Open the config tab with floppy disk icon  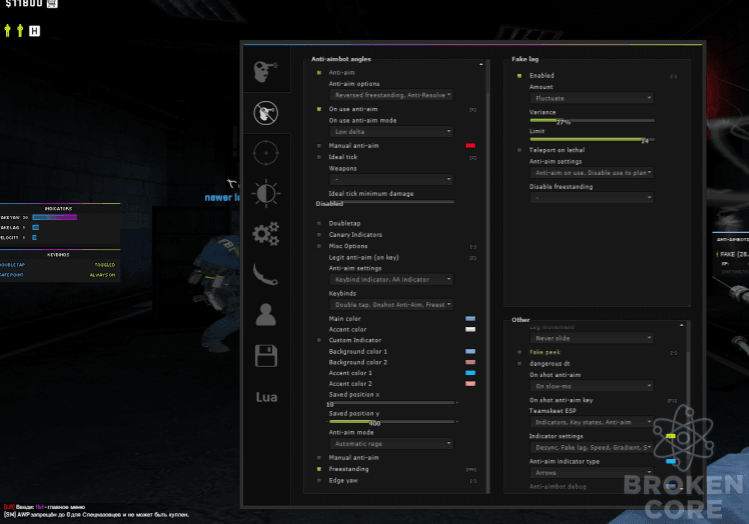pyautogui.click(x=266, y=356)
